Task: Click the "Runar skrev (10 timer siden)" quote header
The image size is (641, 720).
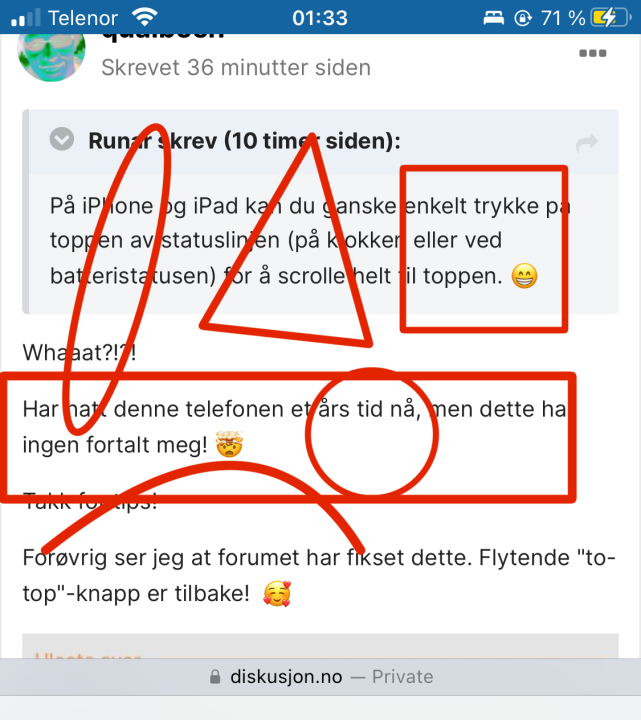Action: [x=244, y=141]
